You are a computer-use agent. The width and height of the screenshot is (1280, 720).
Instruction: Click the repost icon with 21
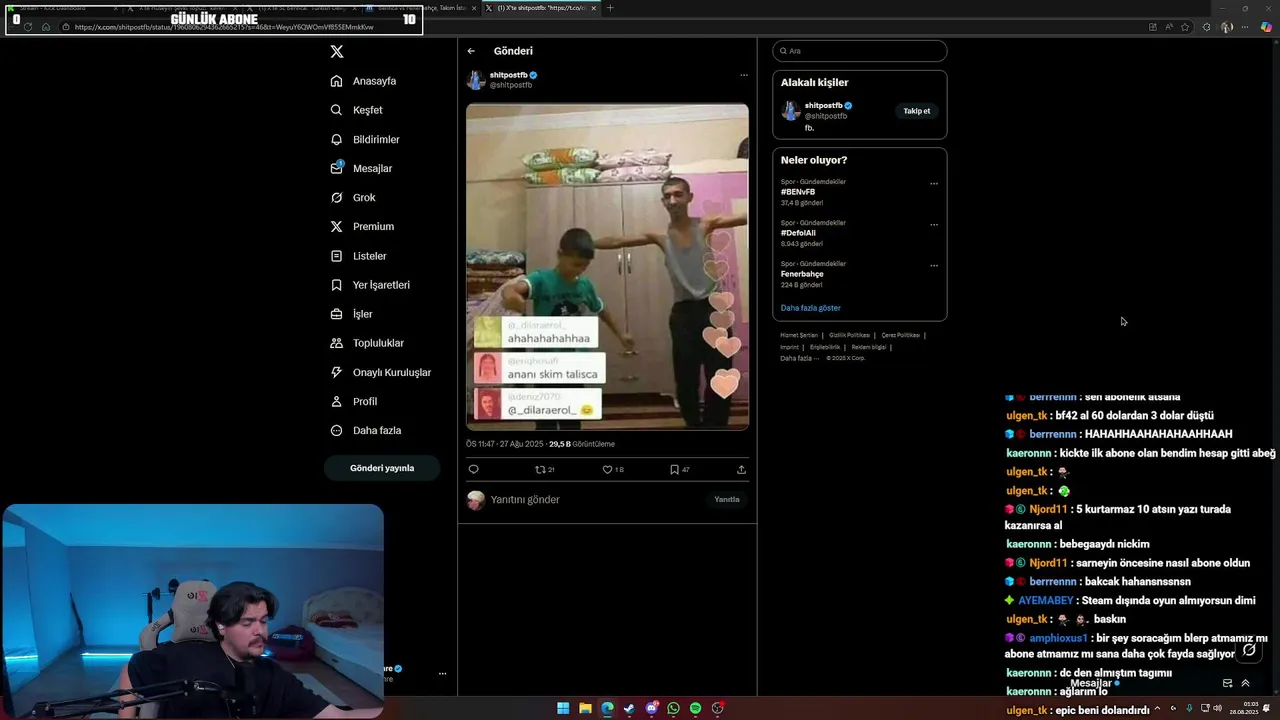[x=545, y=469]
